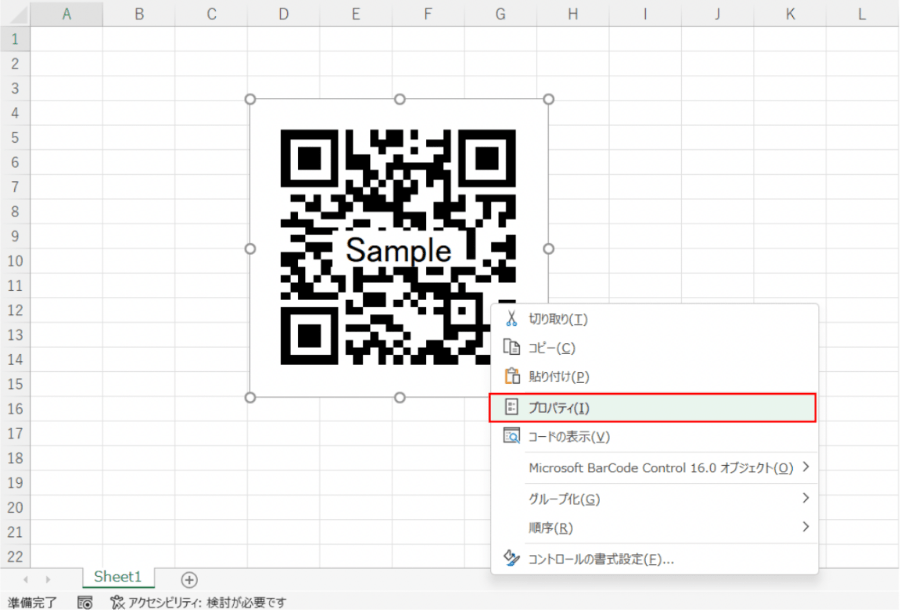
Task: Expand the 順序(R) submenu arrow
Action: coord(806,526)
